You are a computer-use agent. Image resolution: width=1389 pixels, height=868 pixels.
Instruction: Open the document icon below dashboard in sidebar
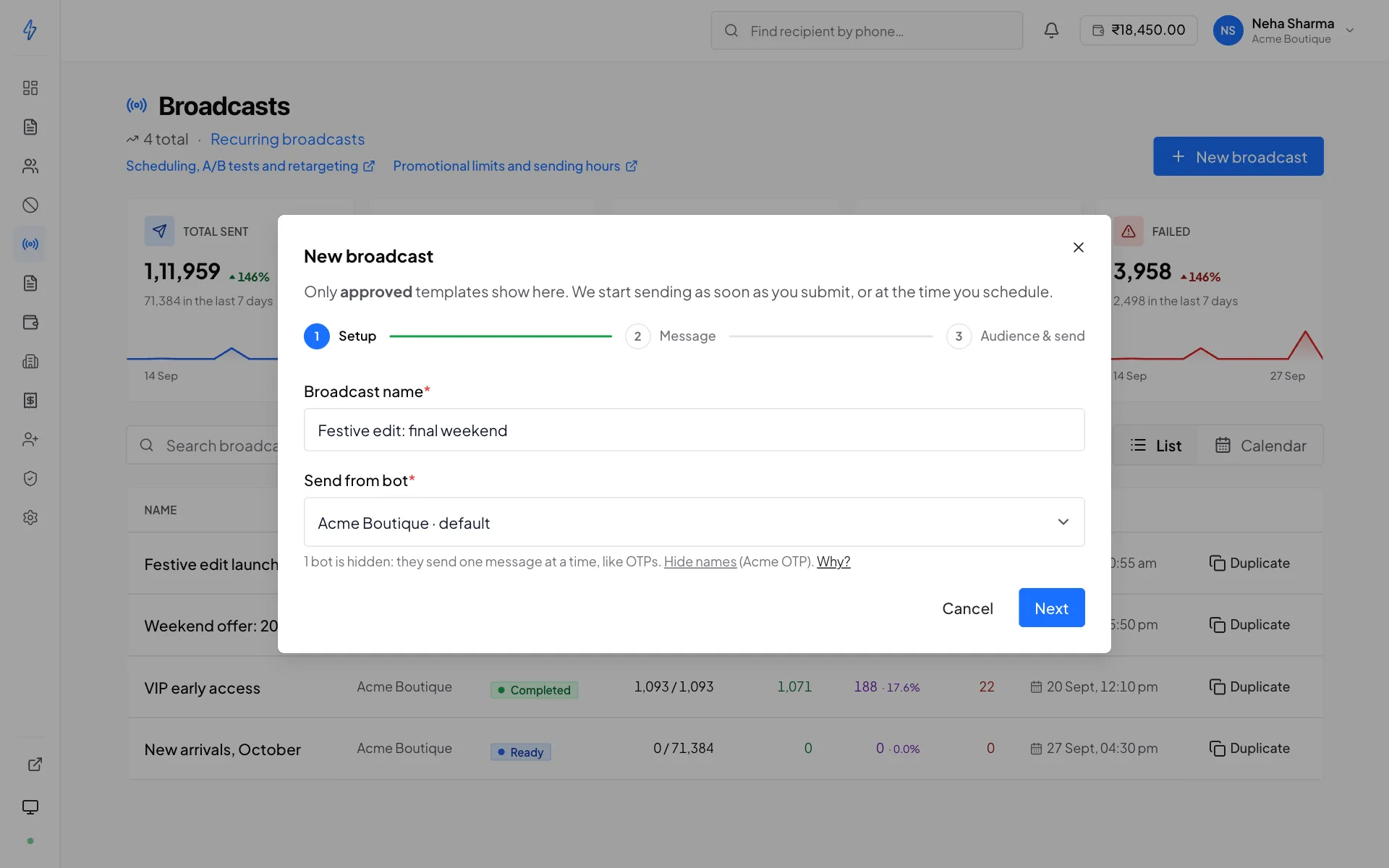tap(30, 127)
